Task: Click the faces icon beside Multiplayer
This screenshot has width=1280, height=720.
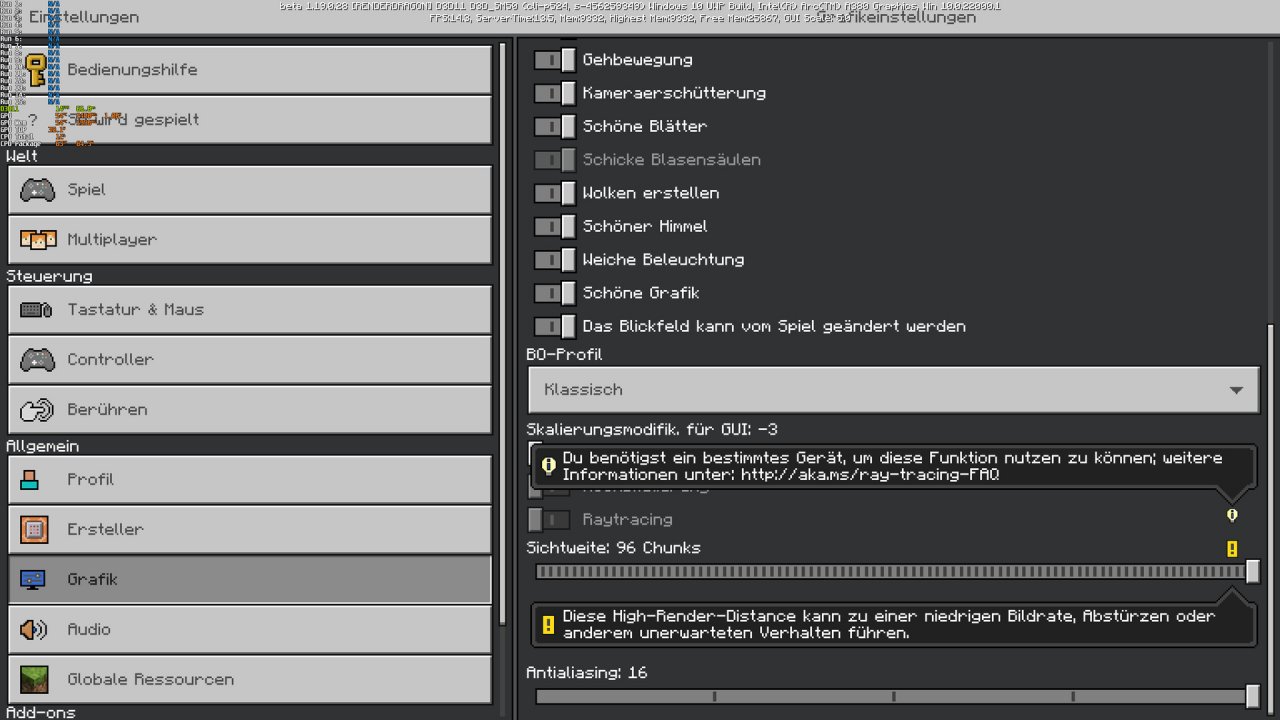Action: coord(37,240)
